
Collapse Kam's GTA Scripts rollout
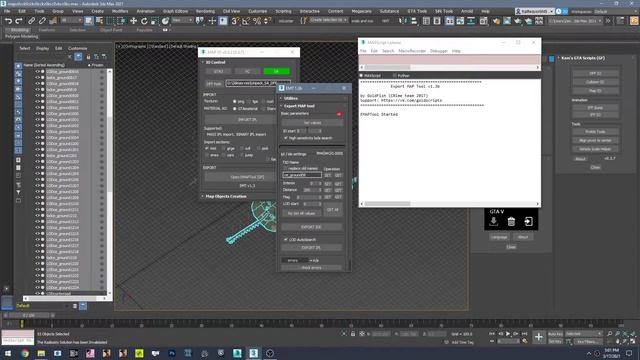tap(583, 58)
